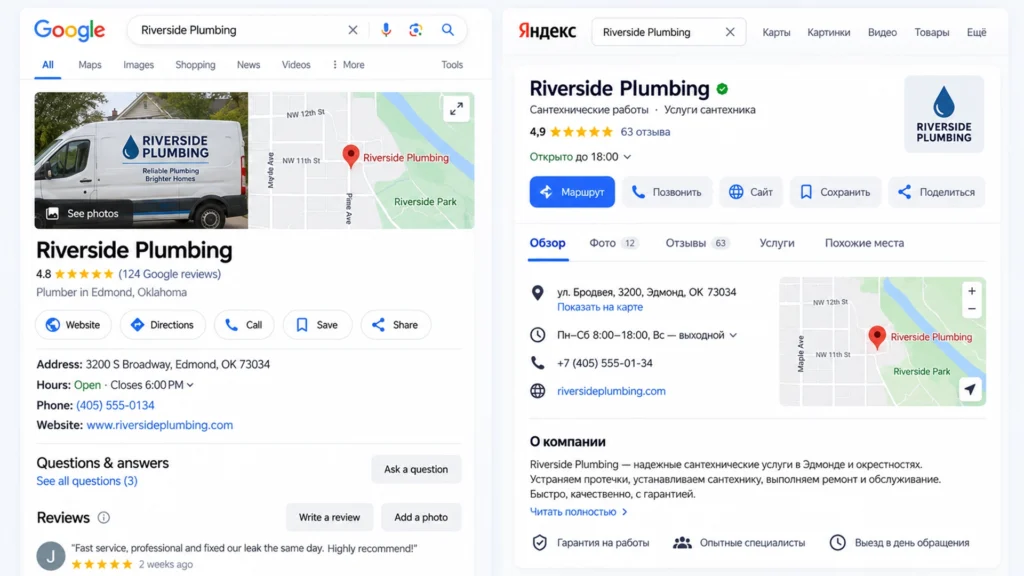The image size is (1024, 576).
Task: Select Yandex map location arrow
Action: point(970,389)
